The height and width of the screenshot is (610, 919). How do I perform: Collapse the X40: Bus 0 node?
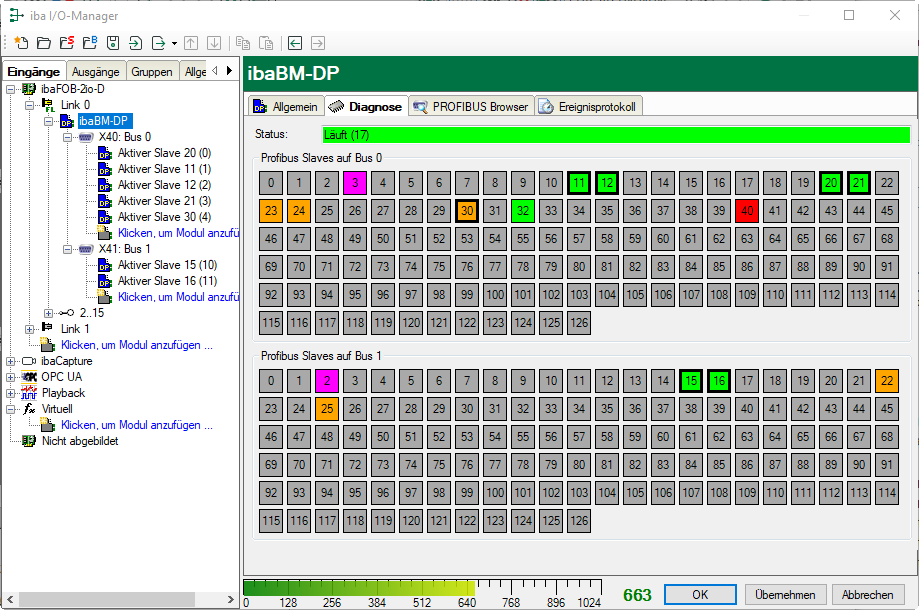click(67, 137)
